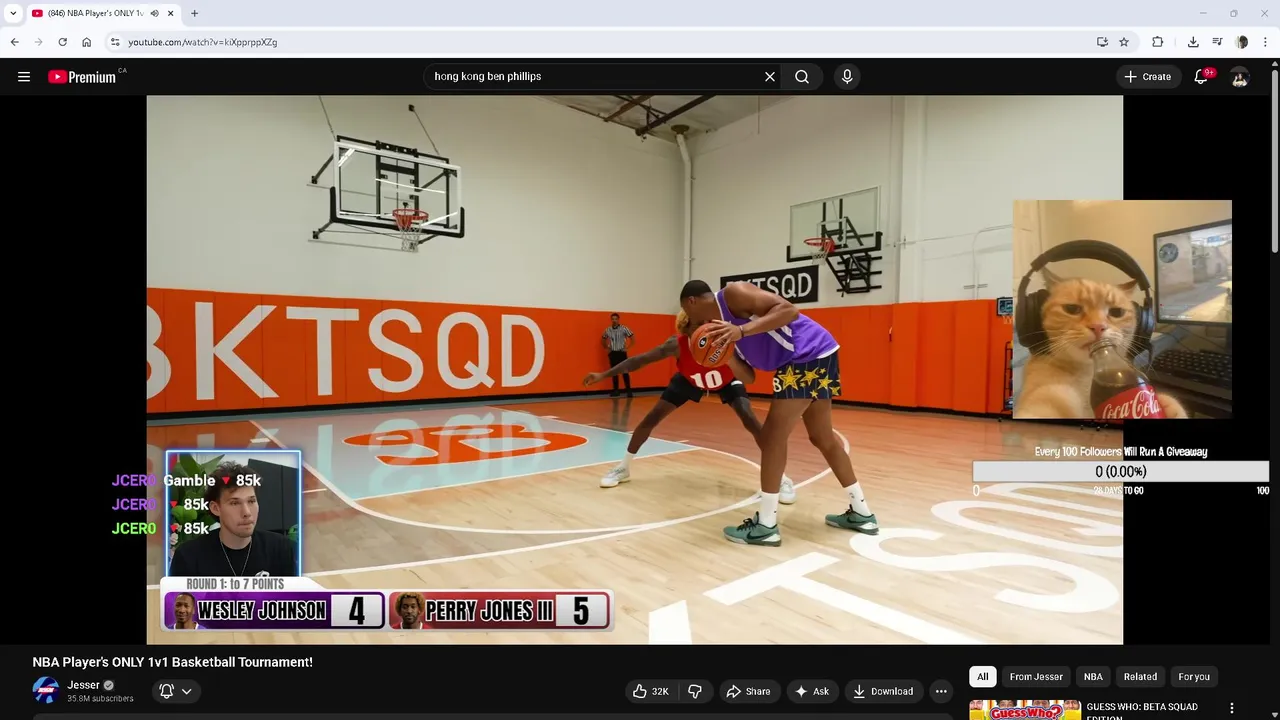Image resolution: width=1280 pixels, height=720 pixels.
Task: Select the Related filter chip
Action: coord(1140,677)
